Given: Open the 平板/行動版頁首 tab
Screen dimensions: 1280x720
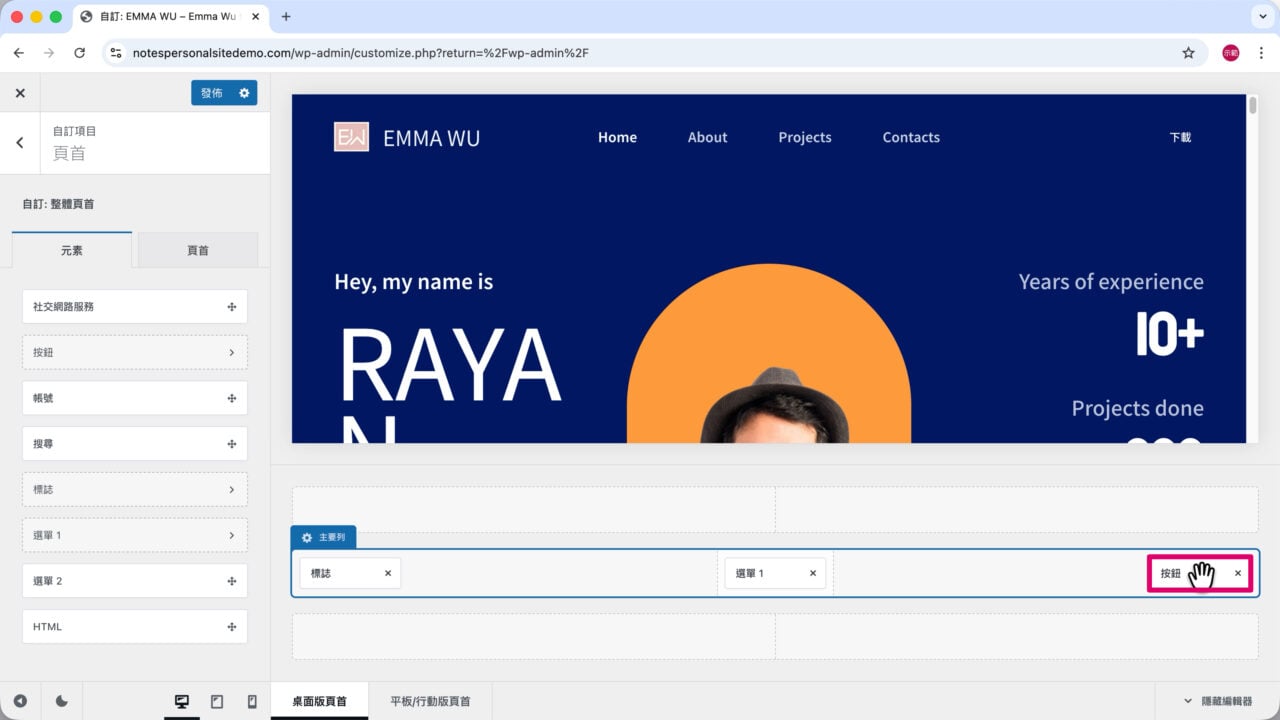Looking at the screenshot, I should [430, 702].
